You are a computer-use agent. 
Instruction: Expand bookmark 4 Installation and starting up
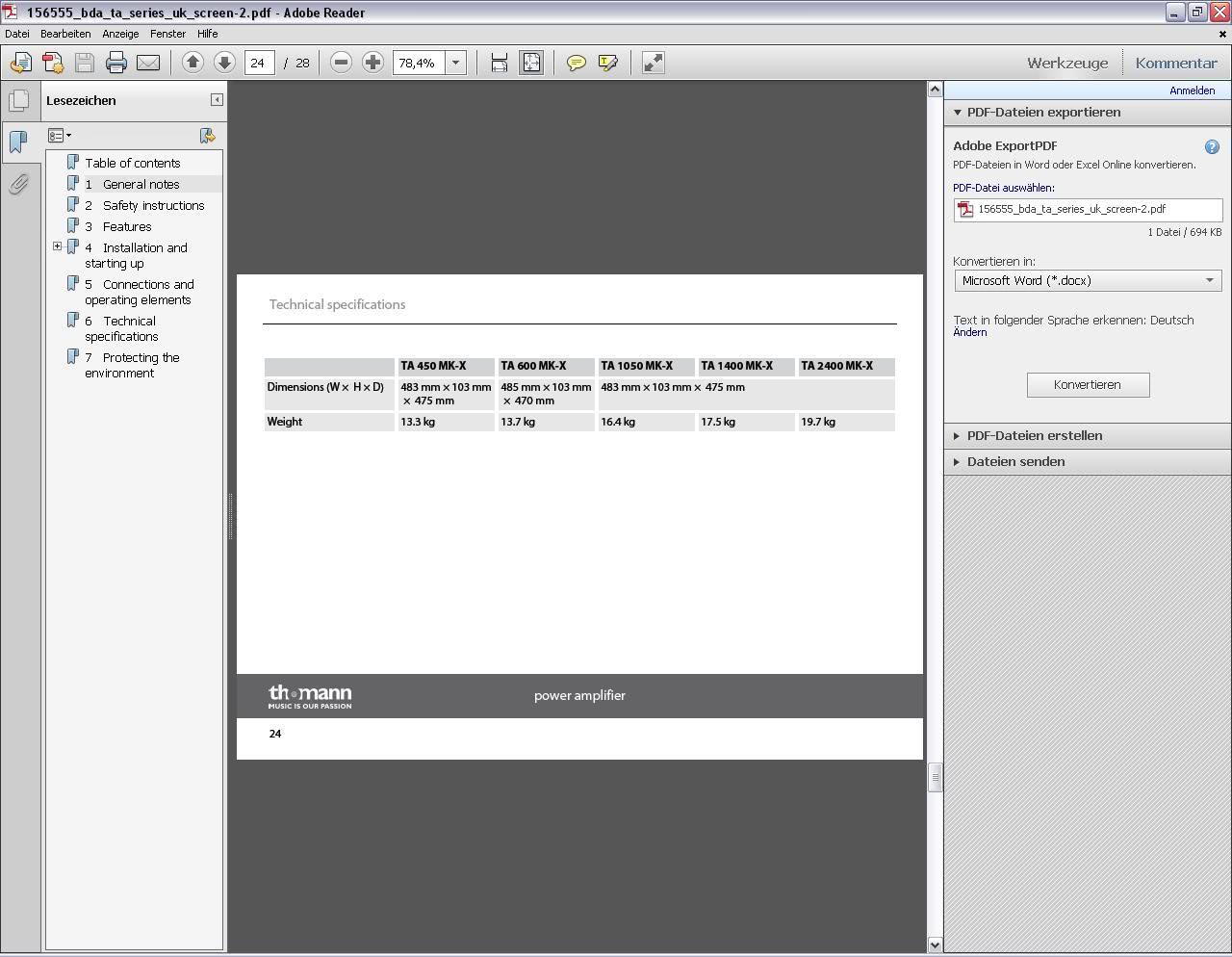tap(57, 246)
